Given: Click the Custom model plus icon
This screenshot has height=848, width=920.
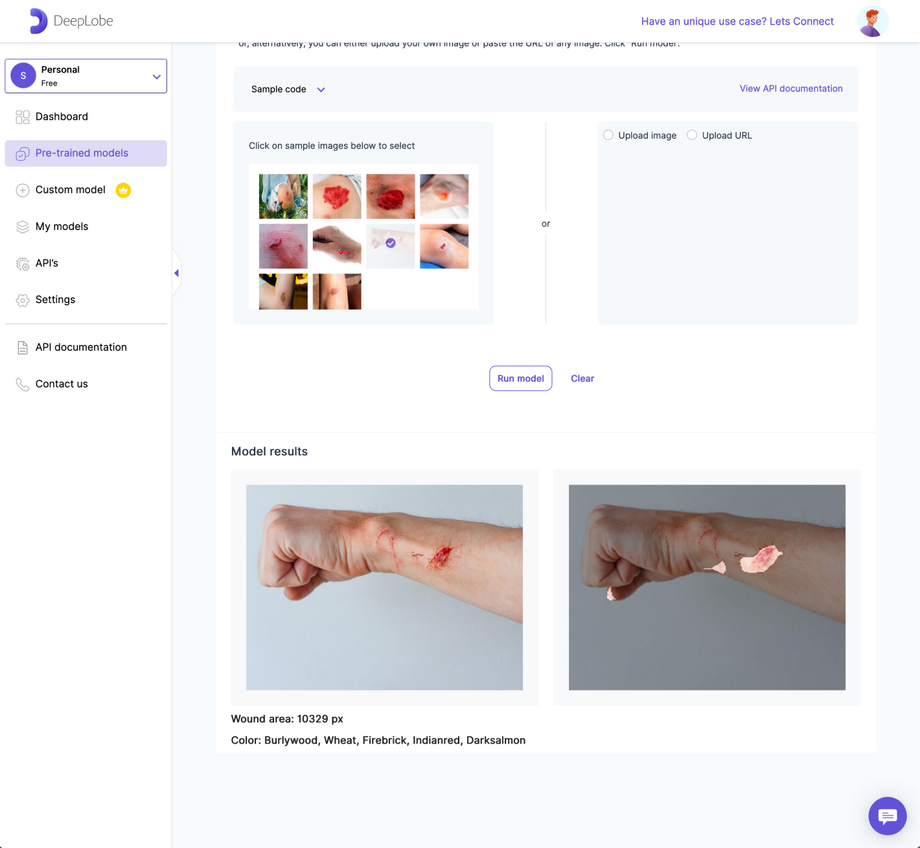Looking at the screenshot, I should (22, 189).
